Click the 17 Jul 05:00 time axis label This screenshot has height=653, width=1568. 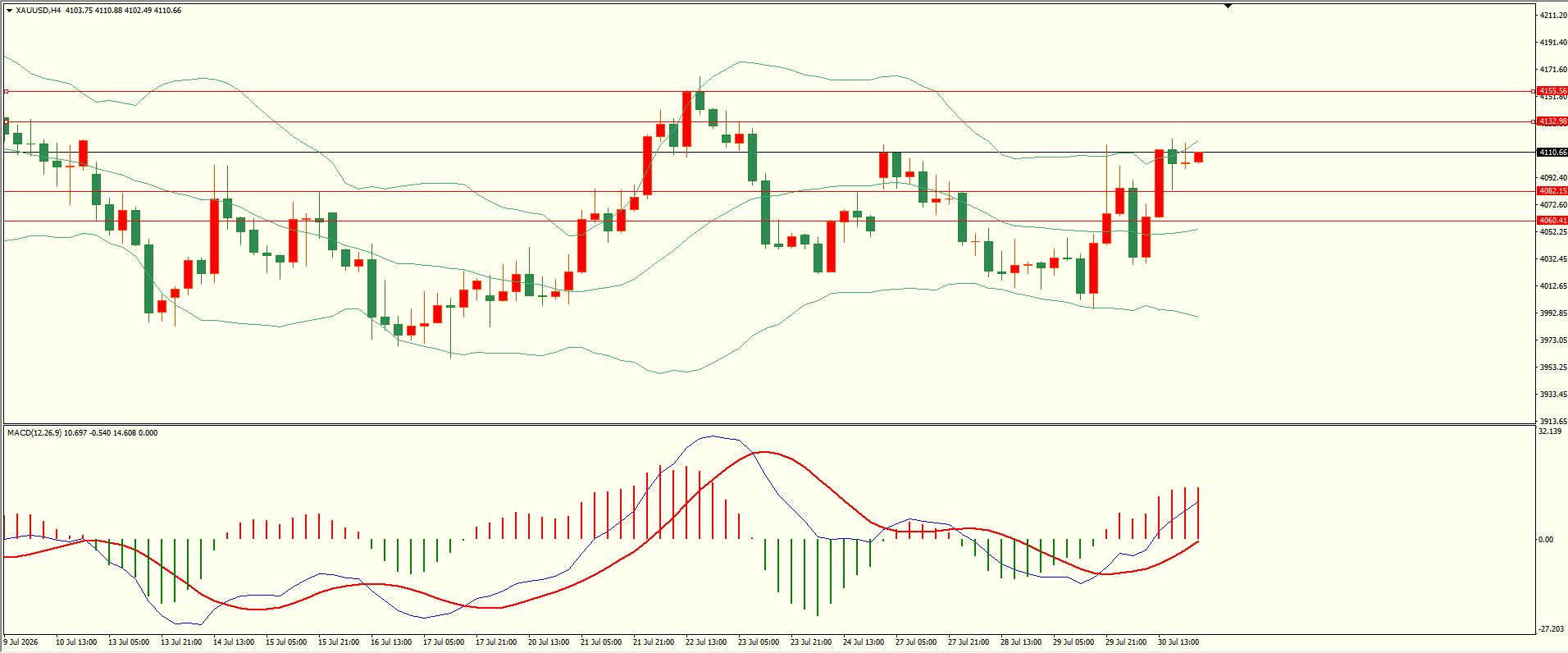[444, 642]
